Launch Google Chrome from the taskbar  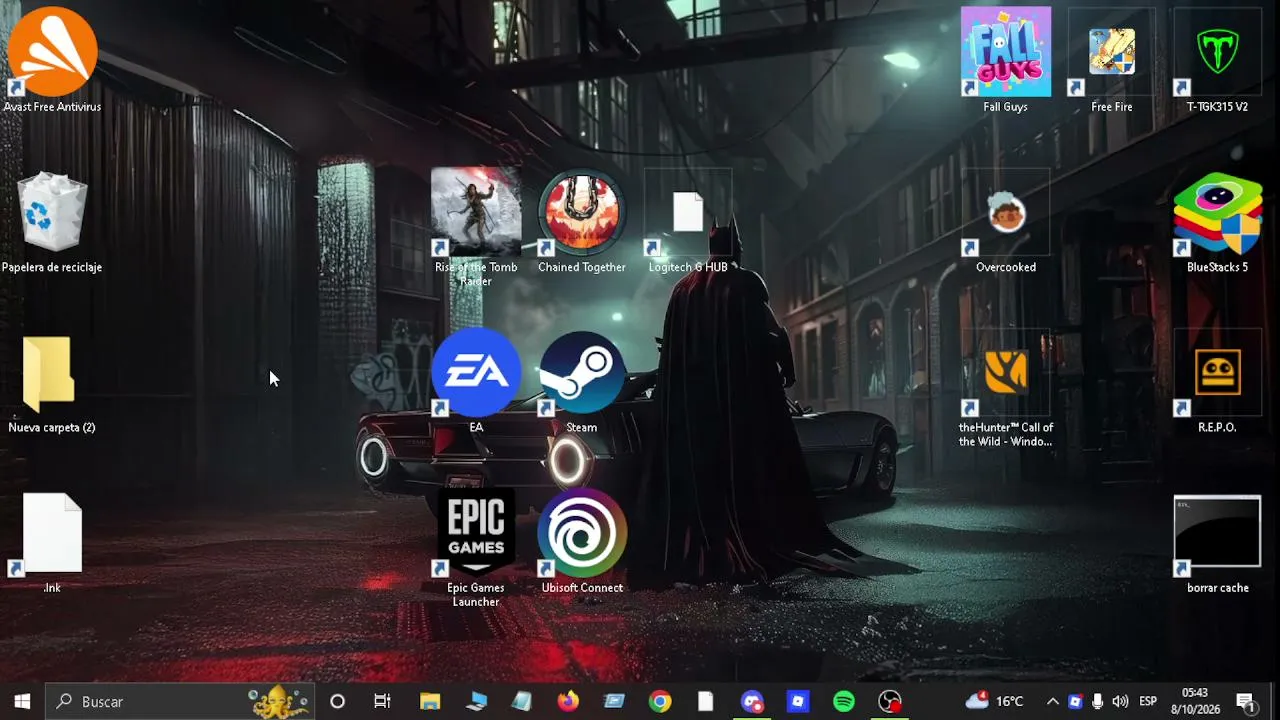pos(660,702)
